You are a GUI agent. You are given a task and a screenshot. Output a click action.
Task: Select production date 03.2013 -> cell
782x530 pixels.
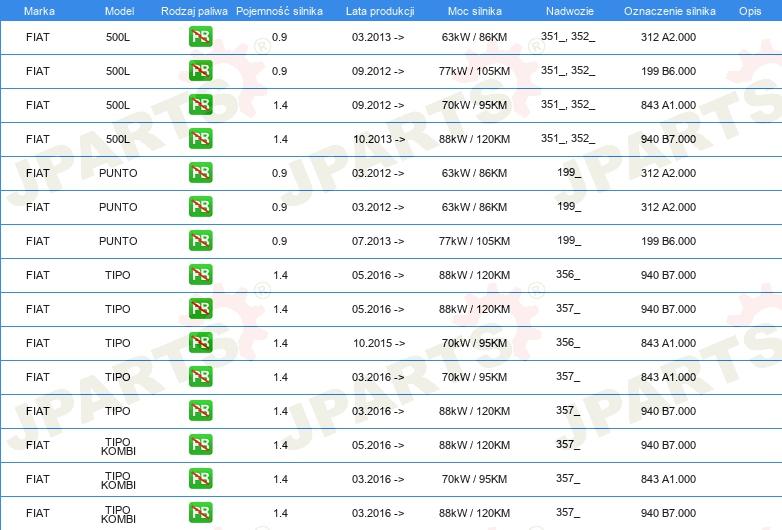[x=378, y=37]
